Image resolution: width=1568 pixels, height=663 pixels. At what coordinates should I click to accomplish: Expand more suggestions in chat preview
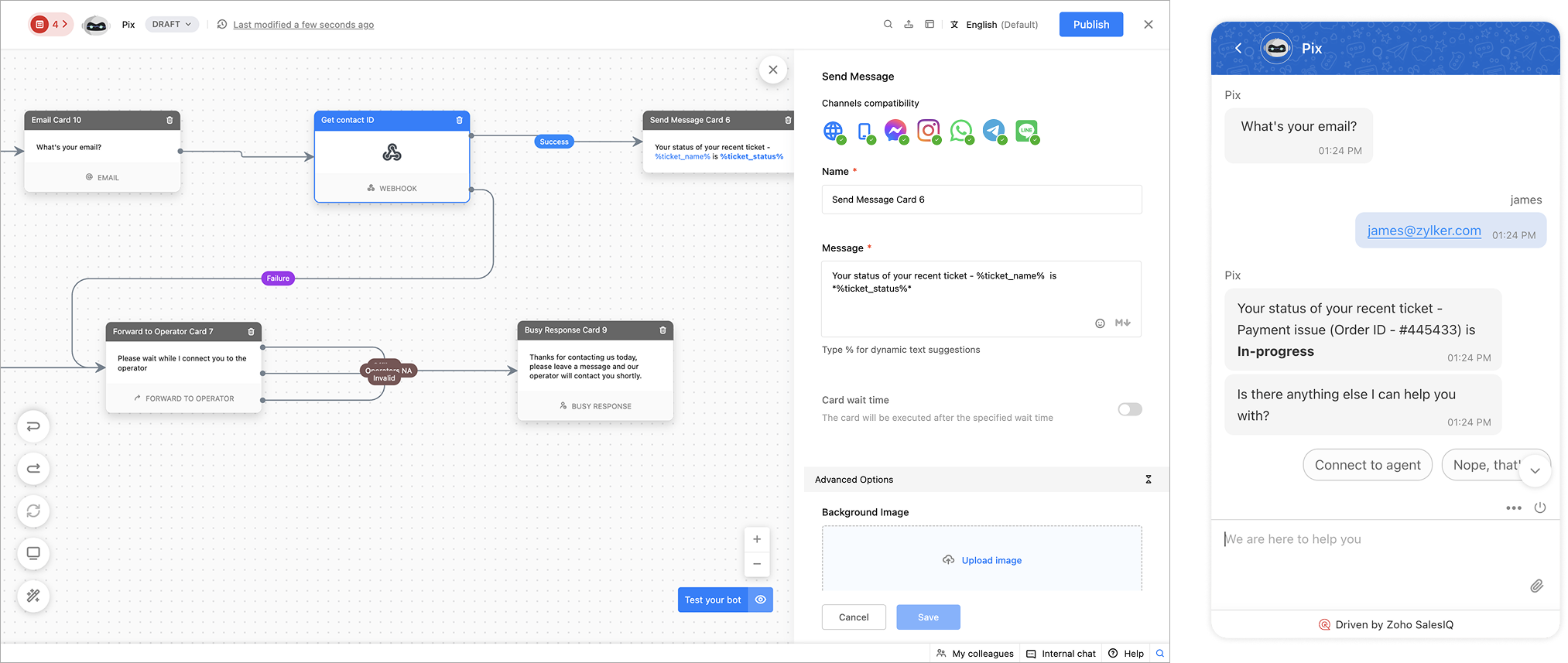click(x=1535, y=470)
